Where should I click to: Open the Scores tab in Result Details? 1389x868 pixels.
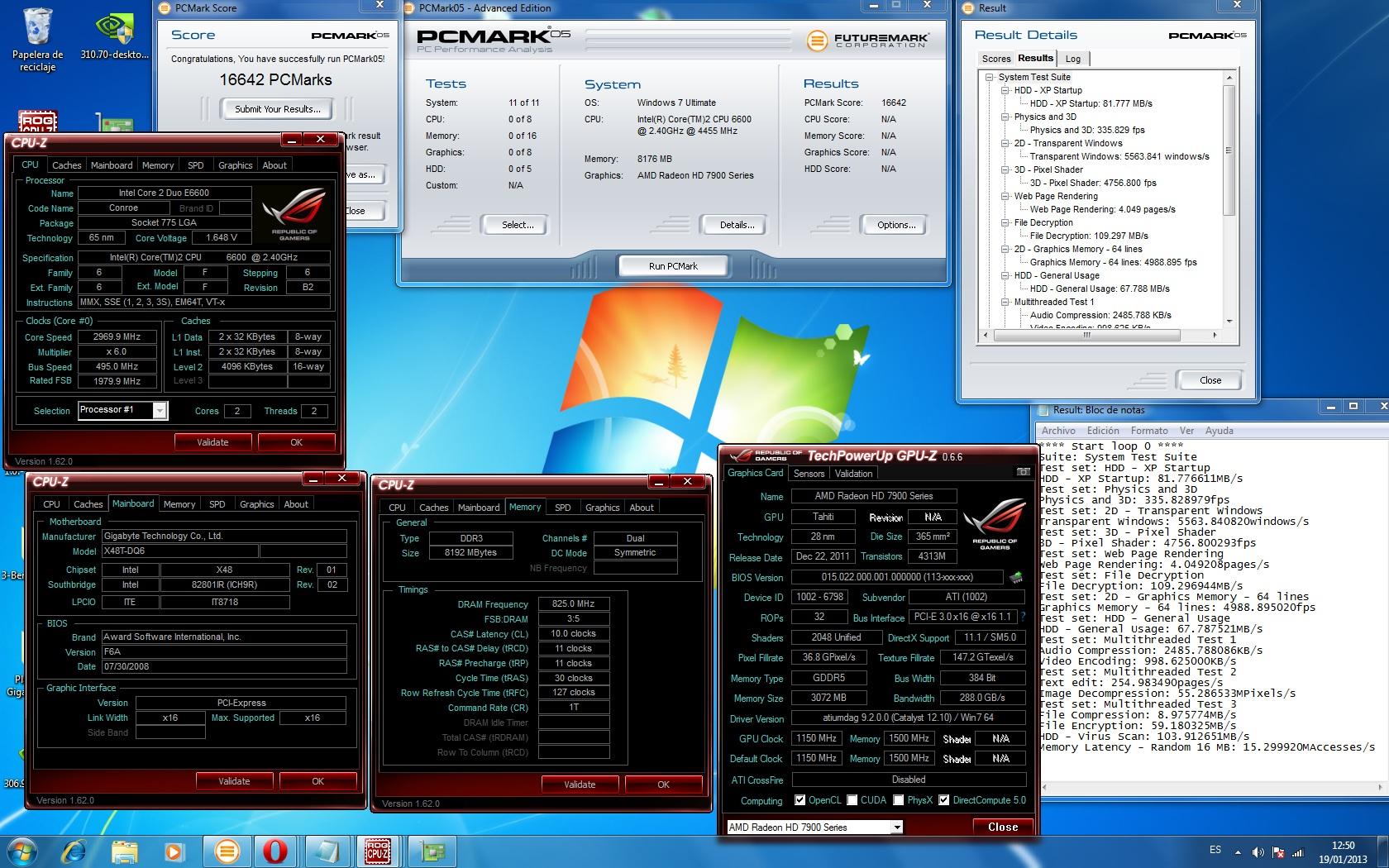(996, 59)
